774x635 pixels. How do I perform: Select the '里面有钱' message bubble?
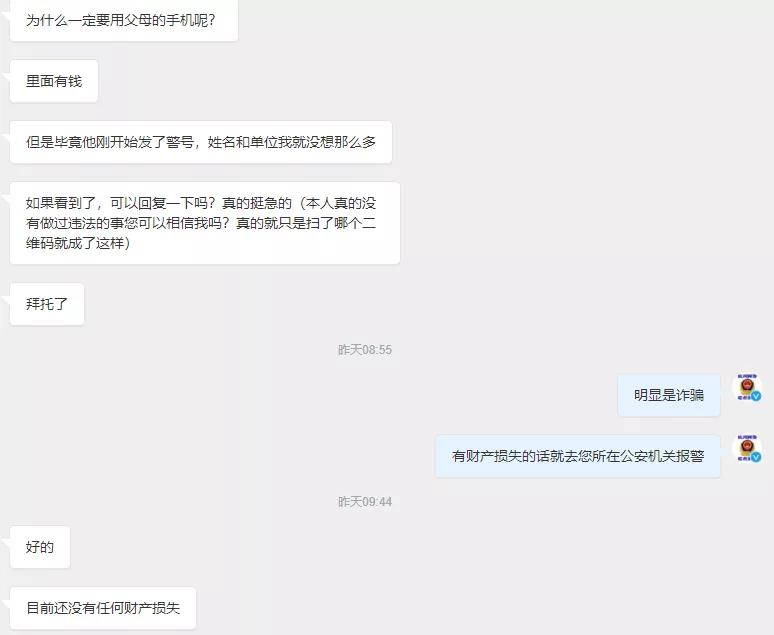54,81
